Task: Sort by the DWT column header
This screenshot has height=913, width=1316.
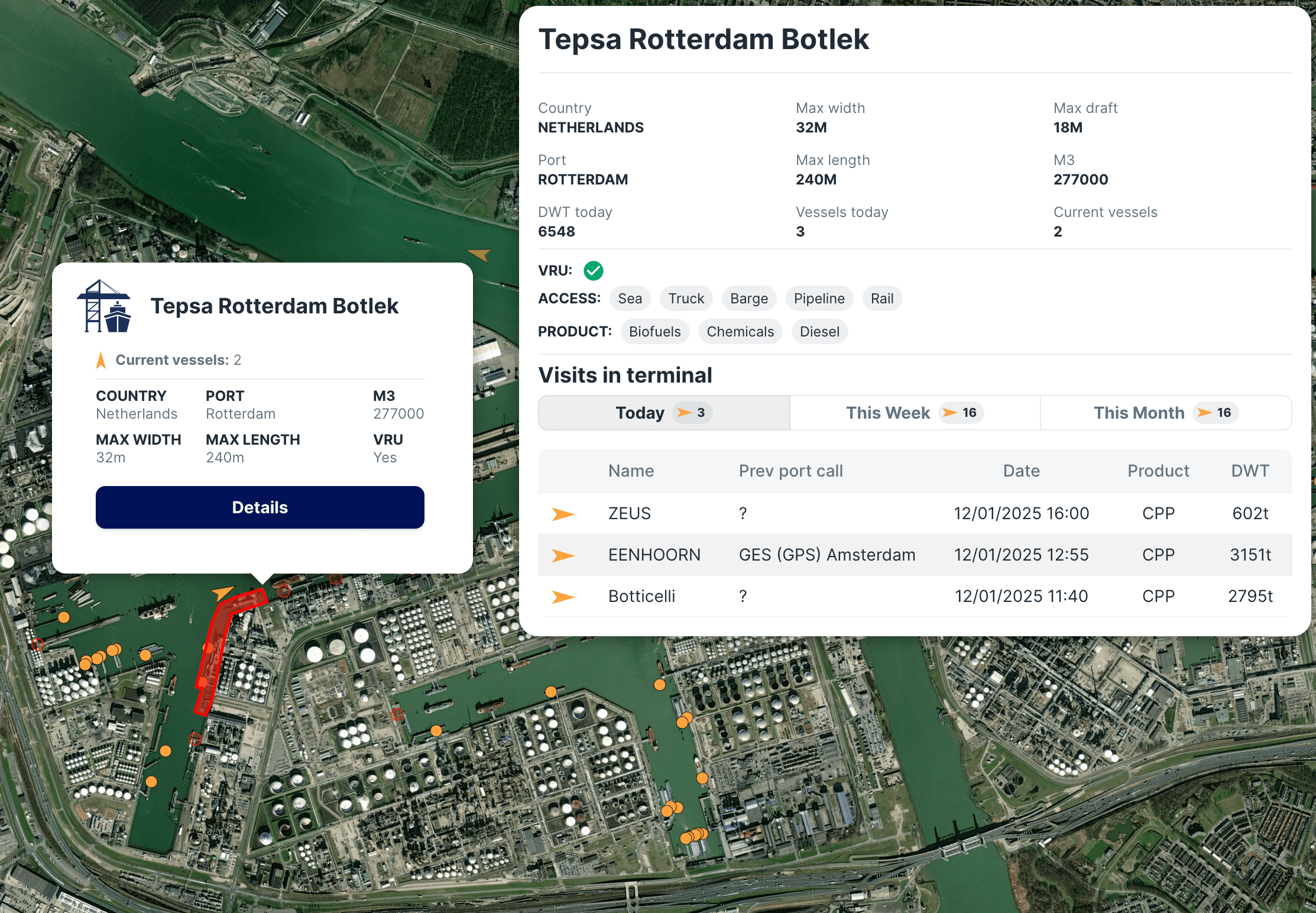Action: click(1249, 471)
